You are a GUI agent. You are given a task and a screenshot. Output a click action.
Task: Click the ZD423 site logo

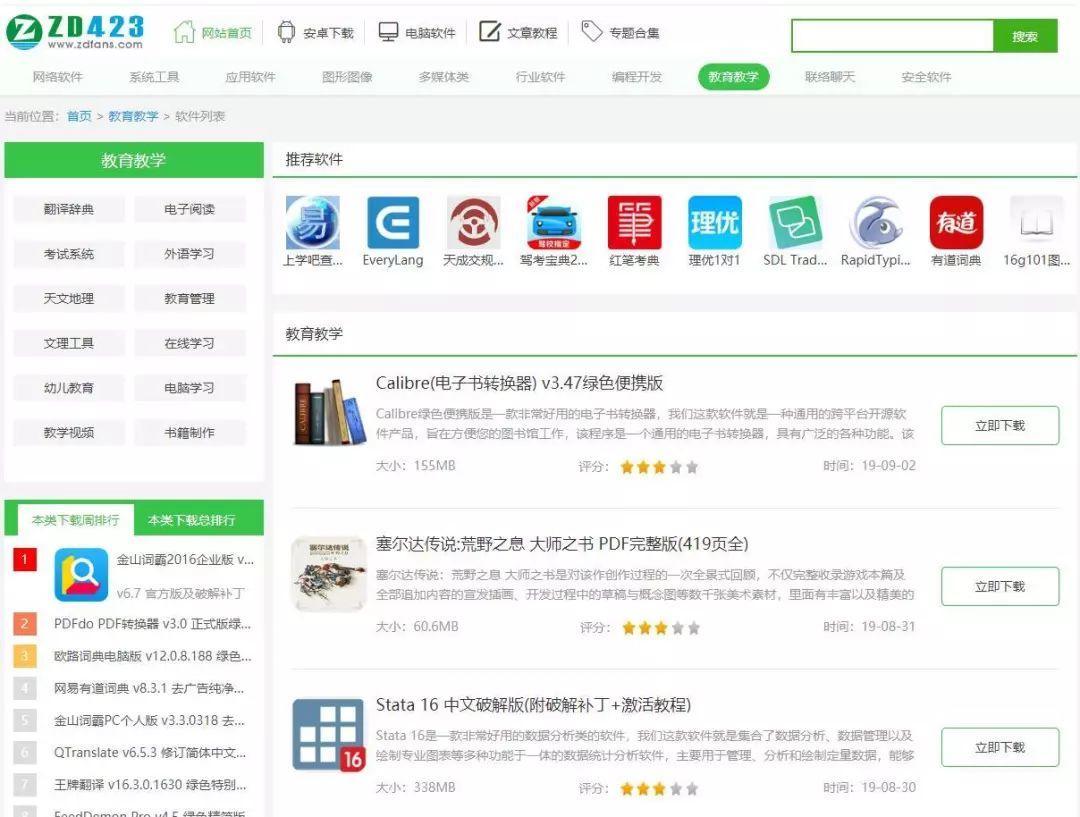pos(76,32)
